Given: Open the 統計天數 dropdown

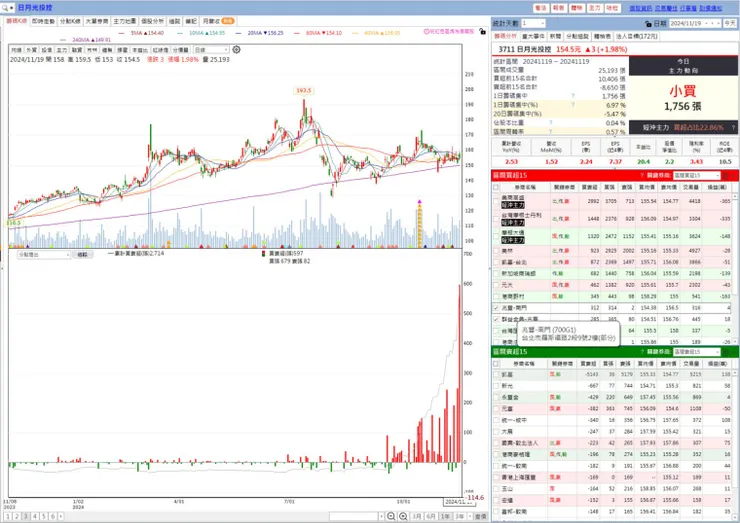Looking at the screenshot, I should [533, 23].
